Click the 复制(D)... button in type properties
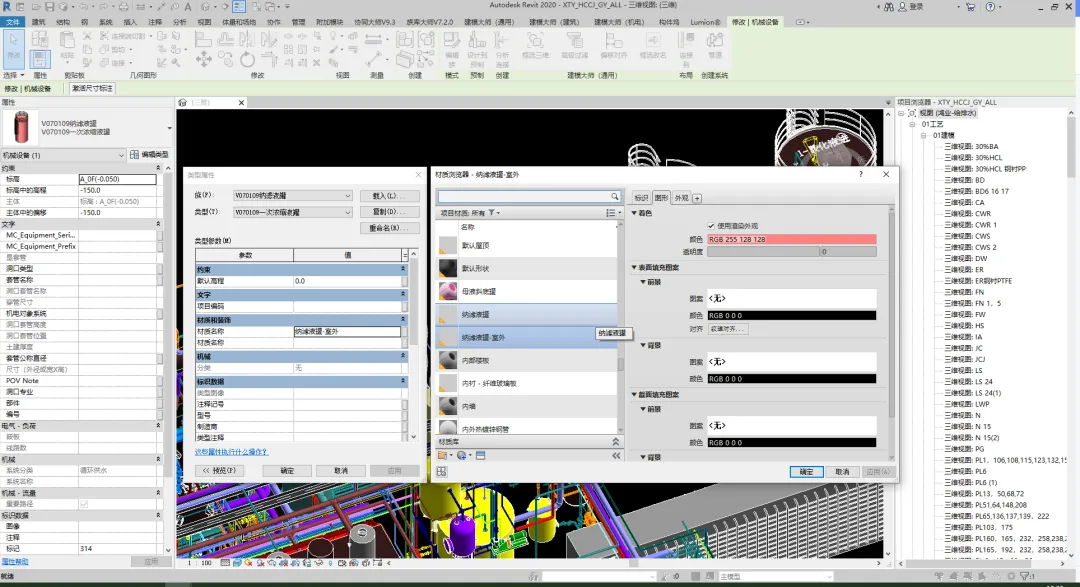 pyautogui.click(x=382, y=212)
